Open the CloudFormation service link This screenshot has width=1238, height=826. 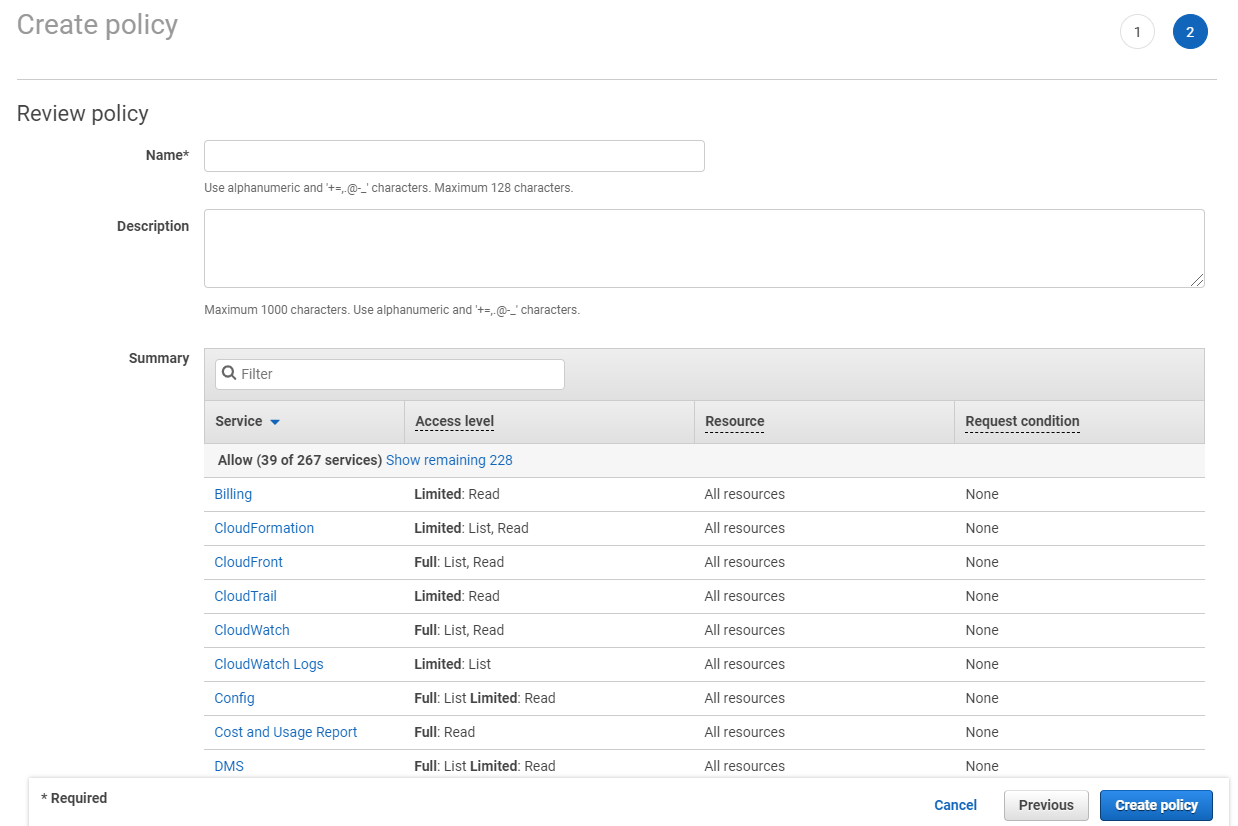[x=264, y=528]
